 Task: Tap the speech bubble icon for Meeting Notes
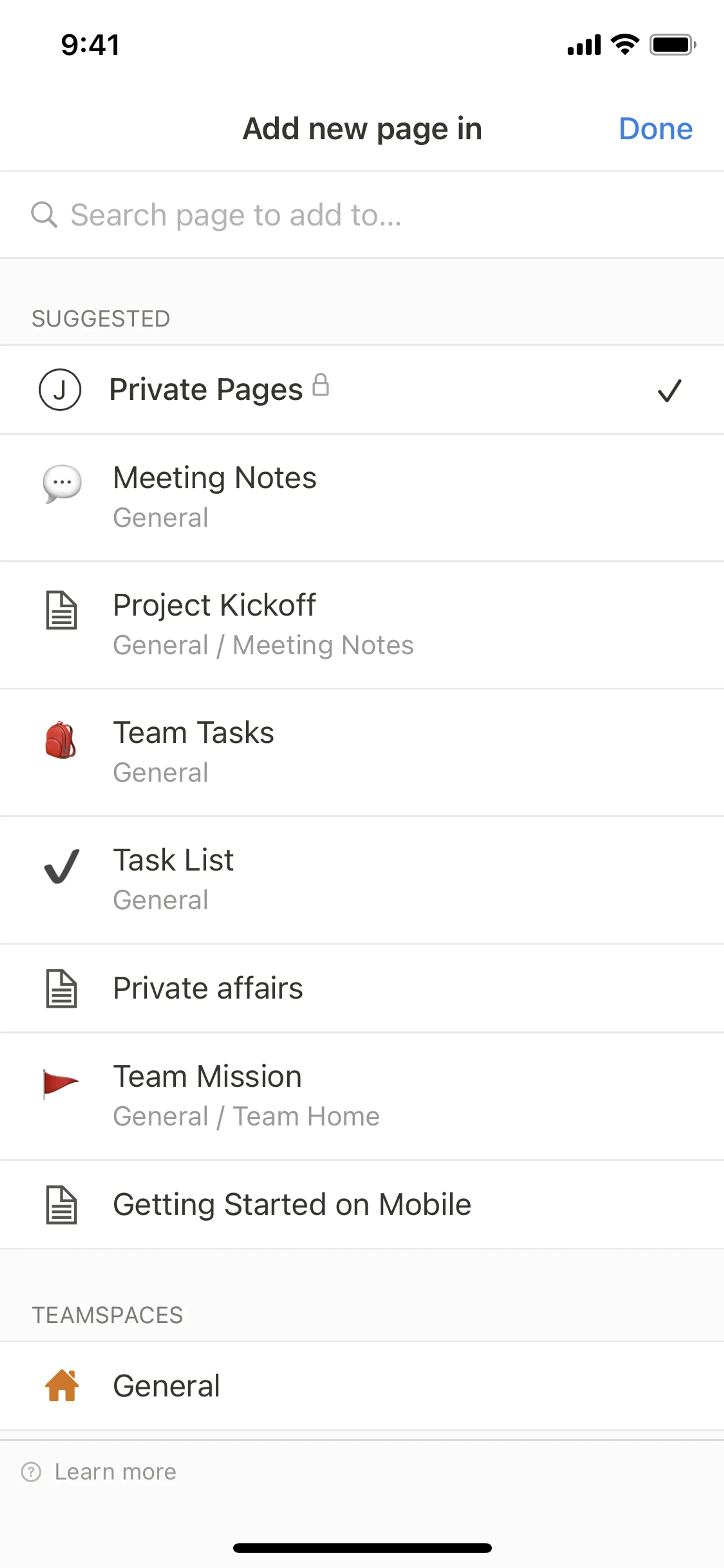point(61,483)
